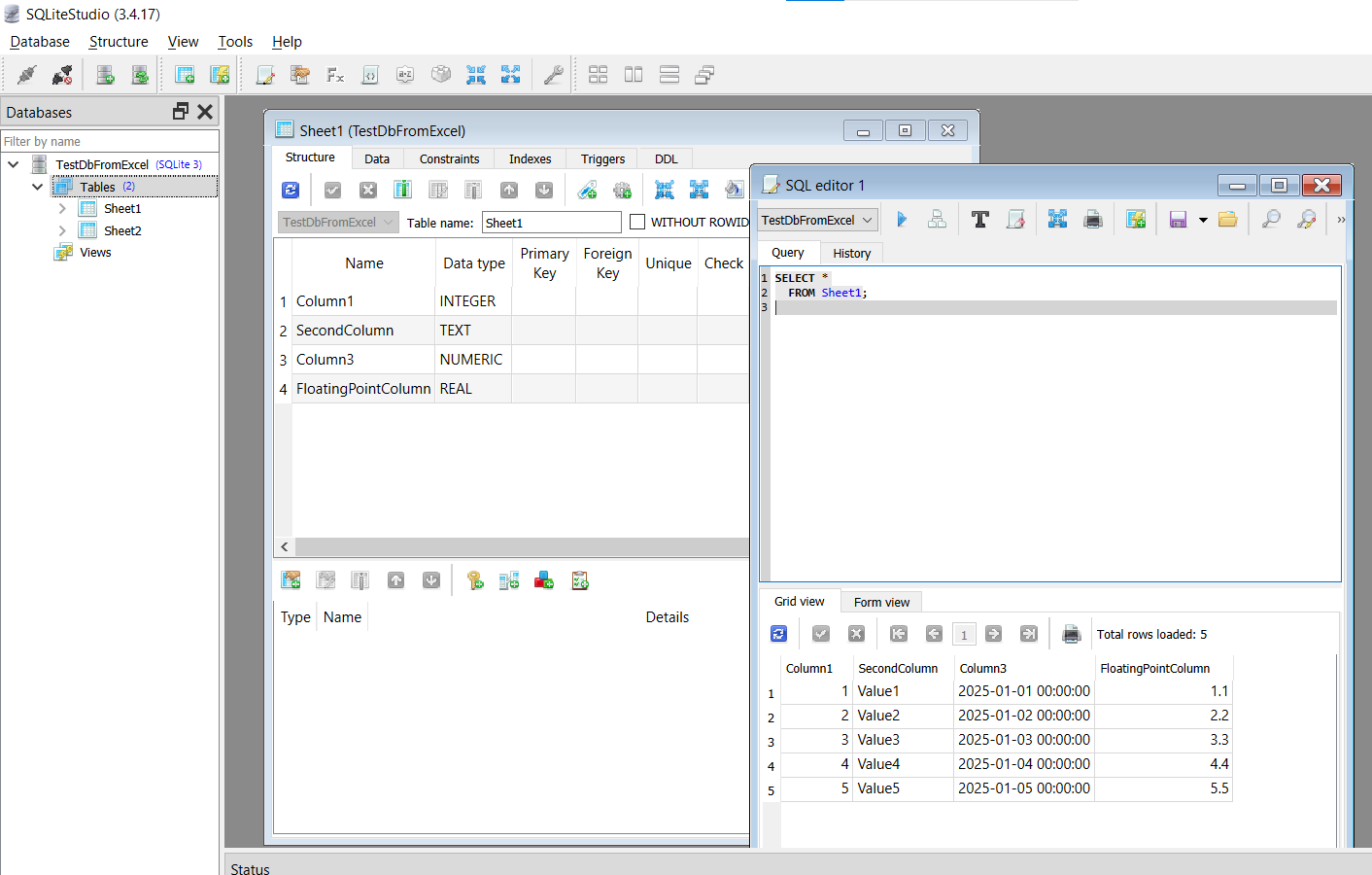Open the configuration wrench icon
The image size is (1372, 875).
(x=554, y=75)
